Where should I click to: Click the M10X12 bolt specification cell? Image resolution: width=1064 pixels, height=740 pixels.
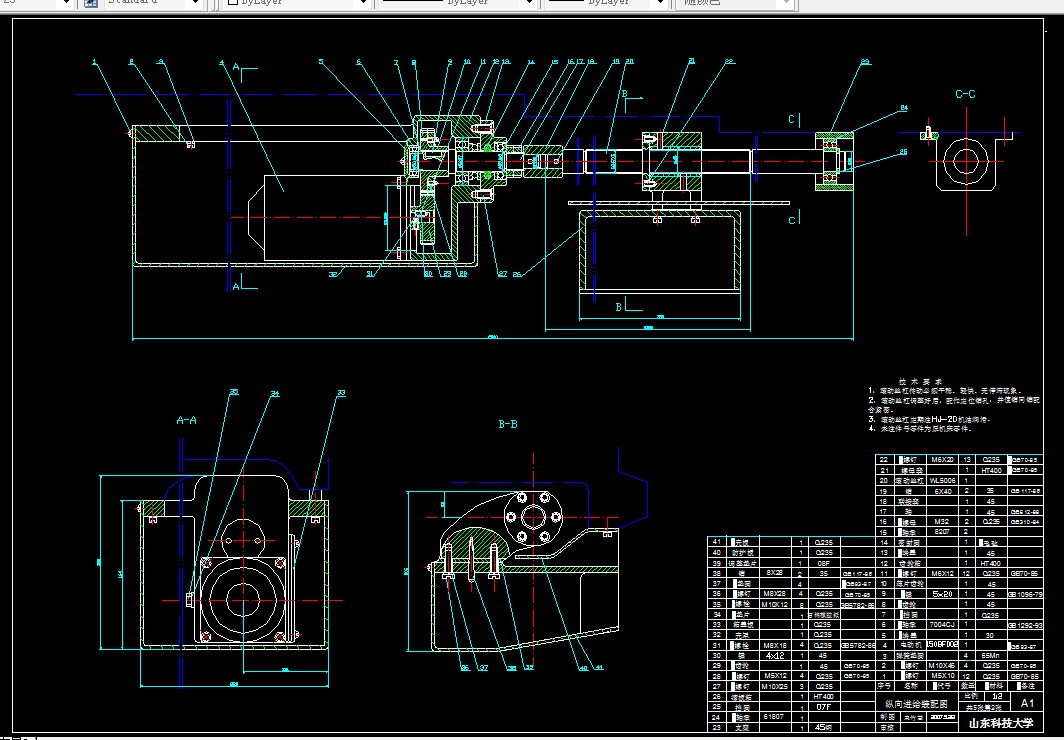tap(774, 604)
